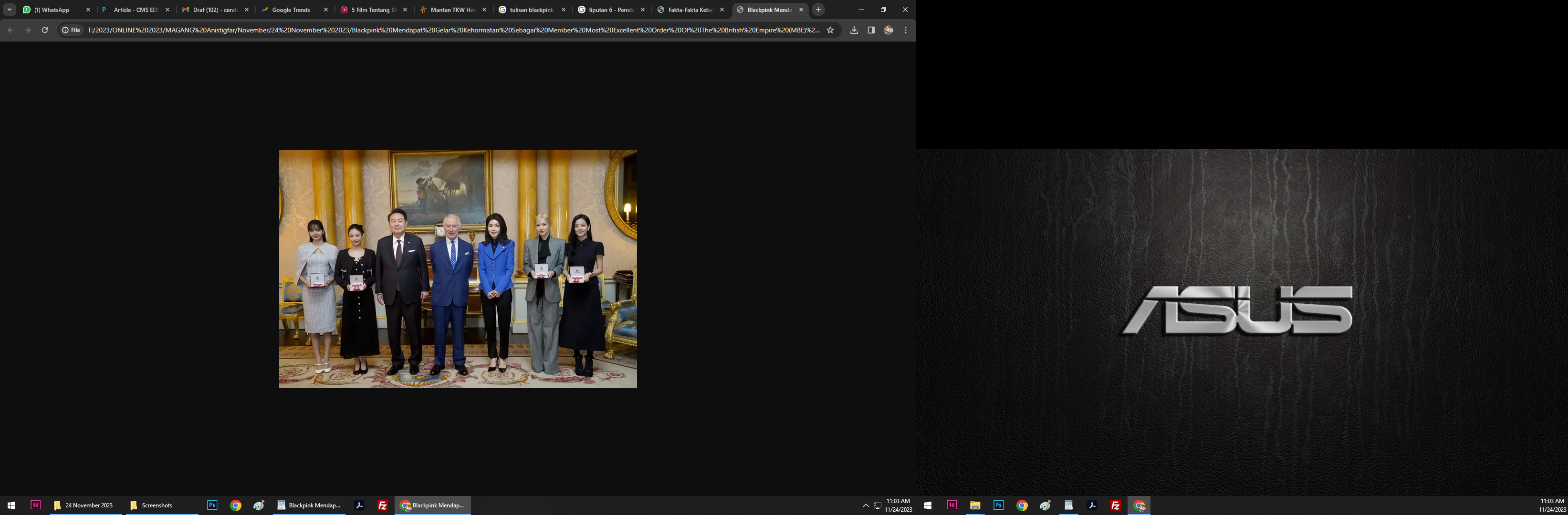Open the tab search dropdown in Chrome

pos(9,10)
